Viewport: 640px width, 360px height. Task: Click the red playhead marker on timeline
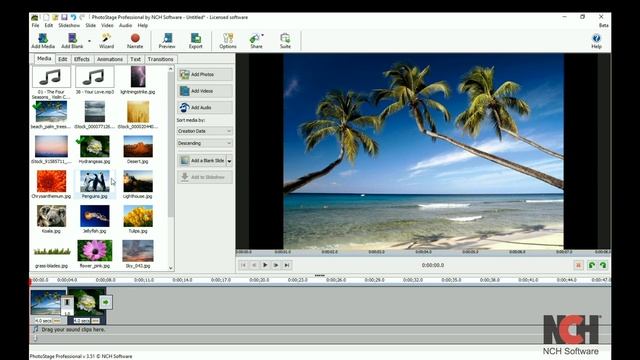point(30,281)
